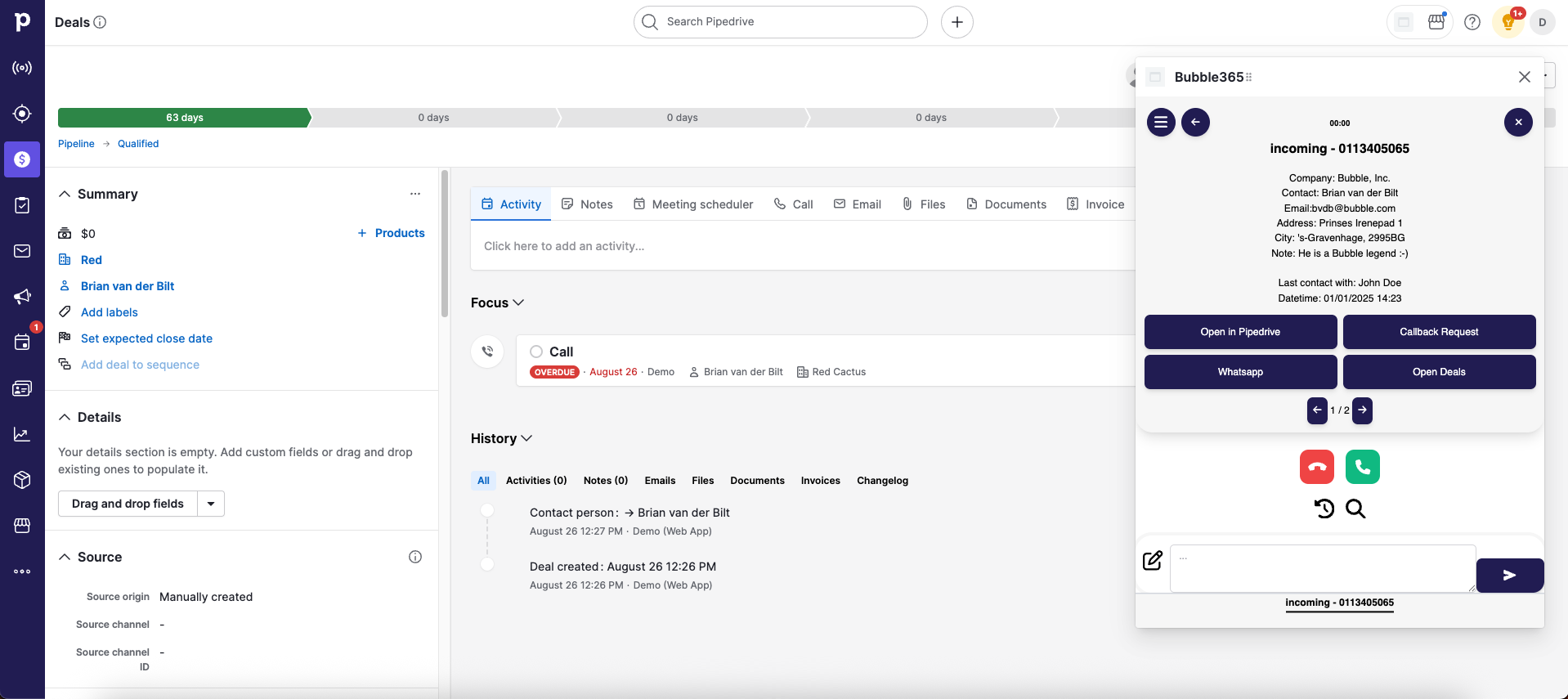1568x699 pixels.
Task: Collapse the History section
Action: point(526,438)
